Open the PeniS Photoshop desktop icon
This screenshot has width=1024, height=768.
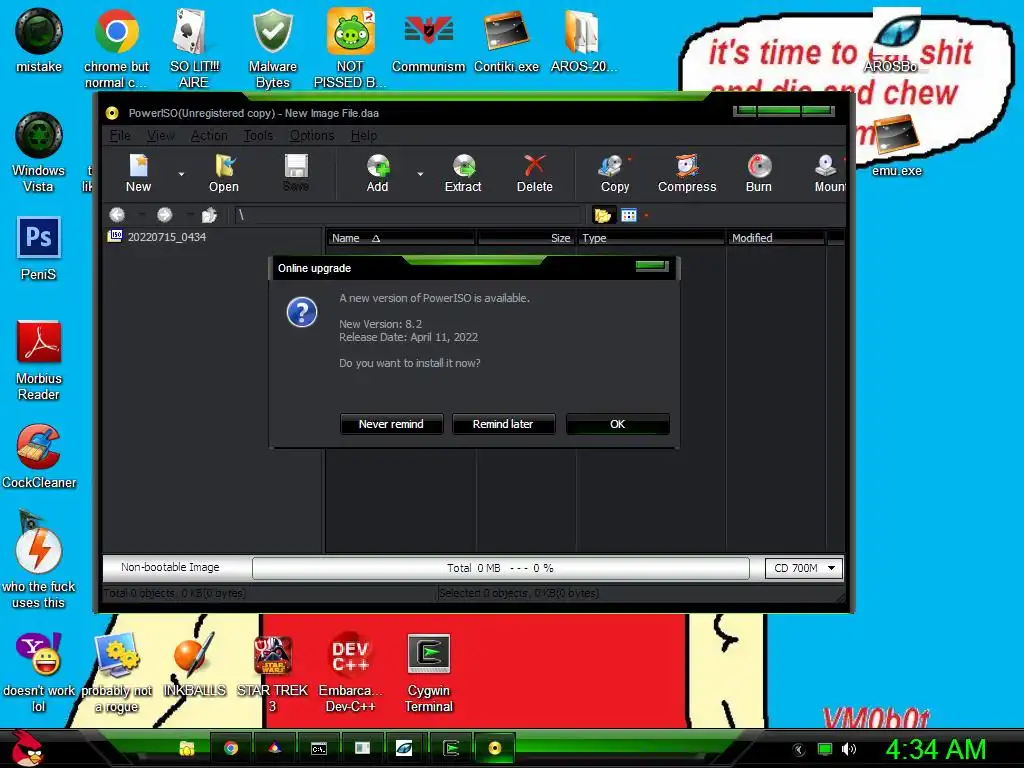(x=39, y=249)
